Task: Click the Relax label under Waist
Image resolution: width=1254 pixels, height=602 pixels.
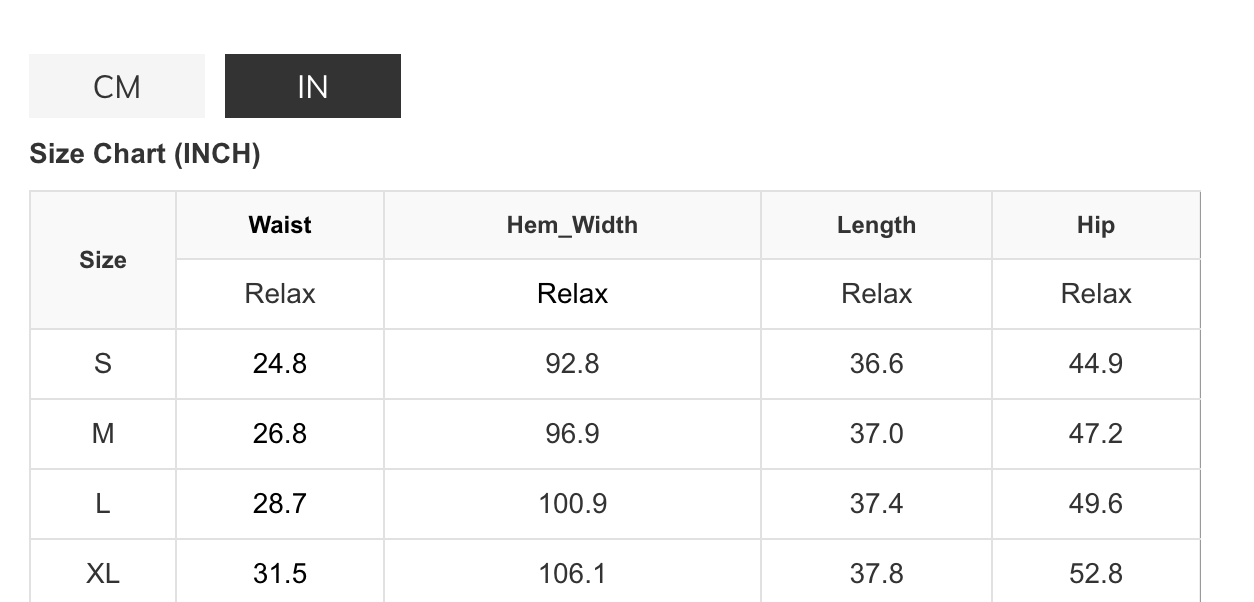Action: [280, 294]
